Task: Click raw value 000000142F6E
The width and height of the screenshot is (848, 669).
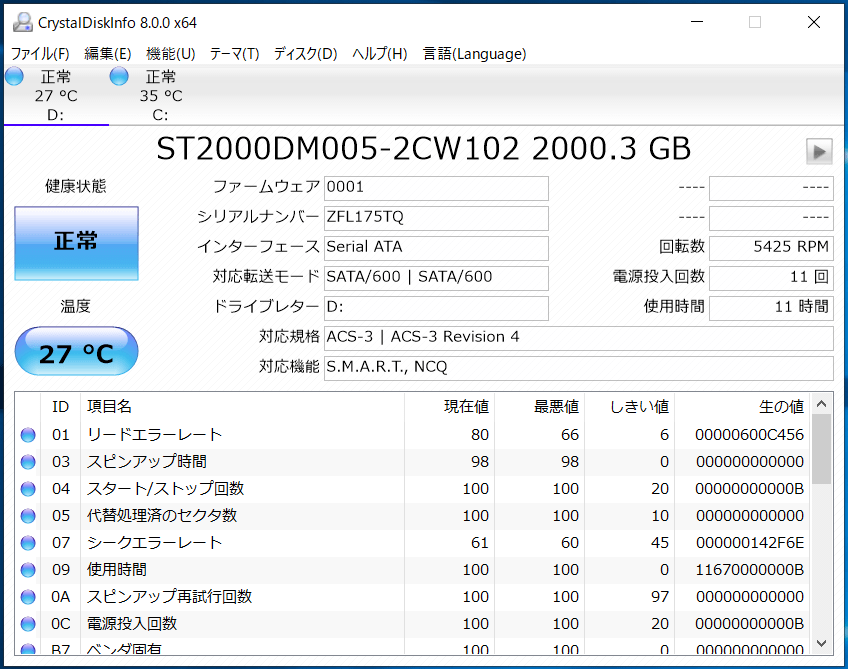Action: pyautogui.click(x=750, y=543)
